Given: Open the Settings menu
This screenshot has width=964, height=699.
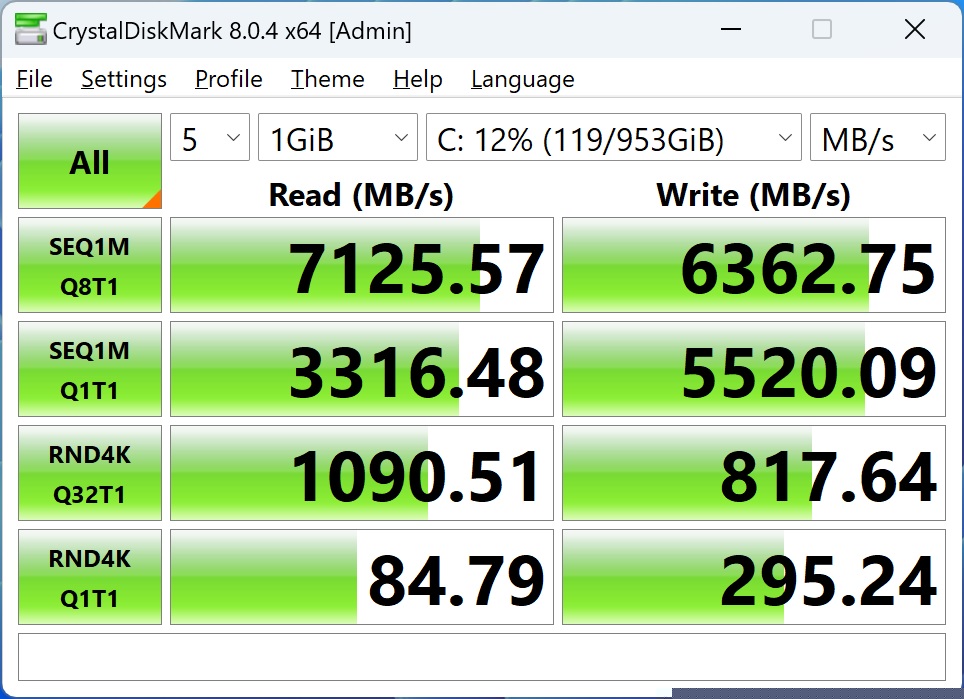Looking at the screenshot, I should (x=124, y=79).
